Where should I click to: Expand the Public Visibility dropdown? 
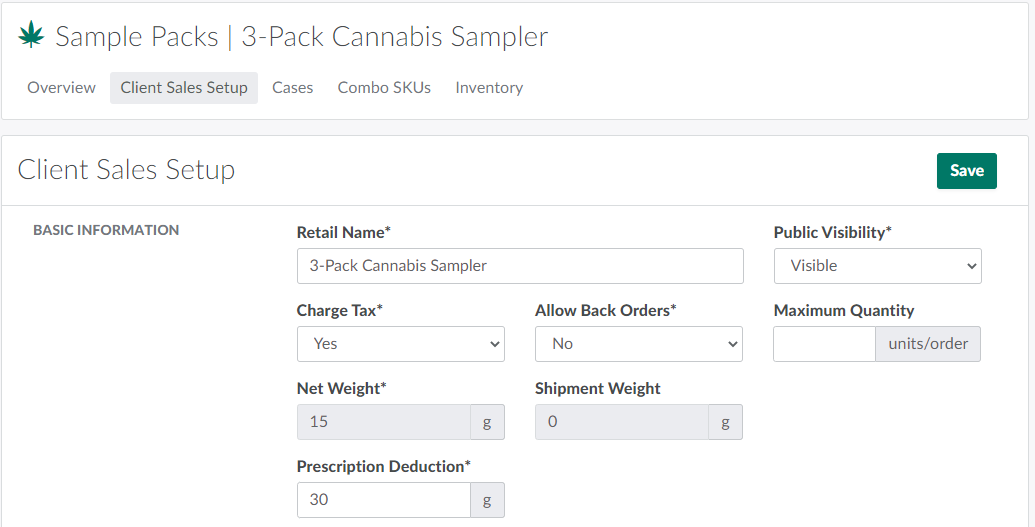(877, 266)
